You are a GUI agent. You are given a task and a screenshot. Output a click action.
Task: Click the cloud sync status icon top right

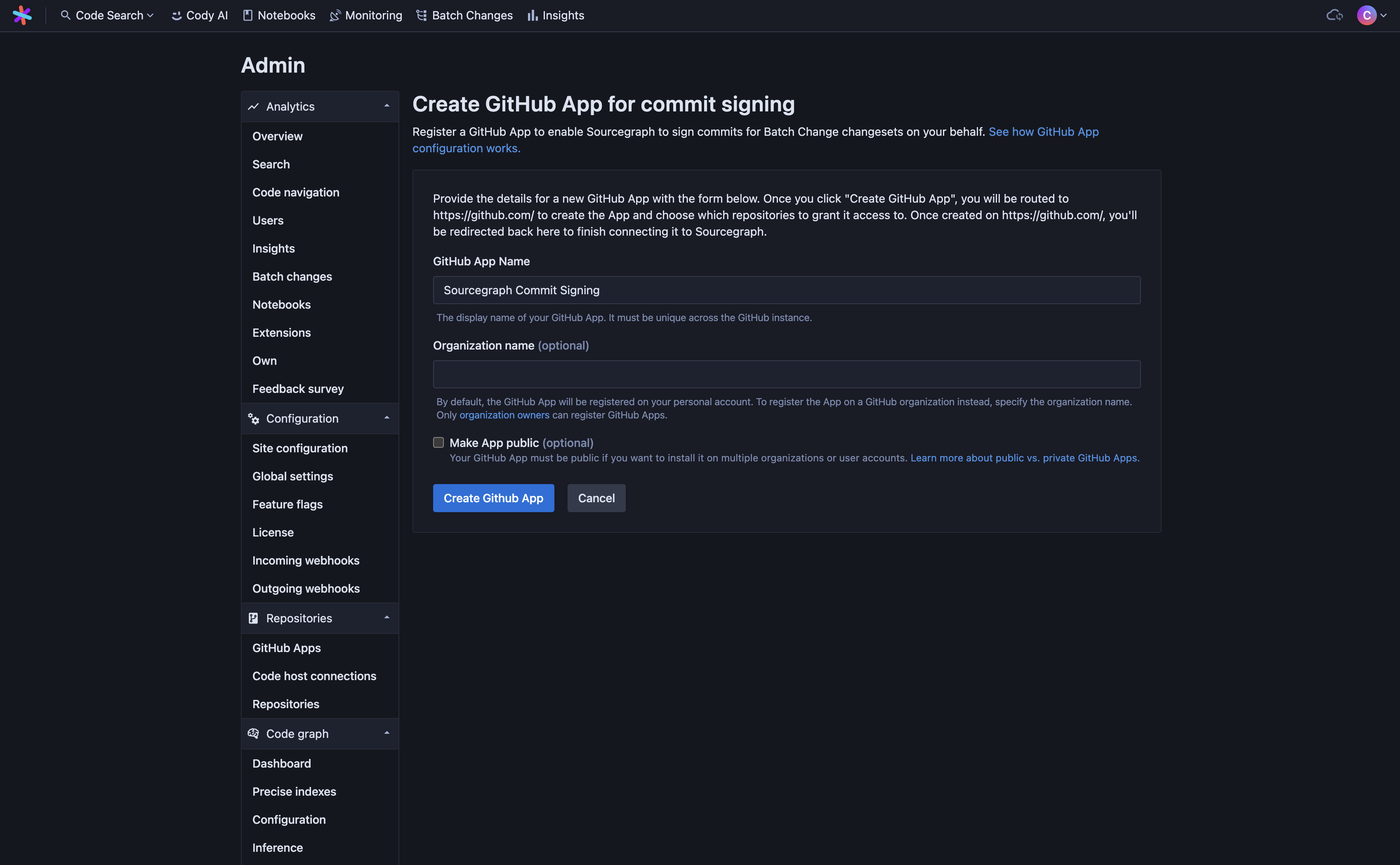click(1335, 15)
